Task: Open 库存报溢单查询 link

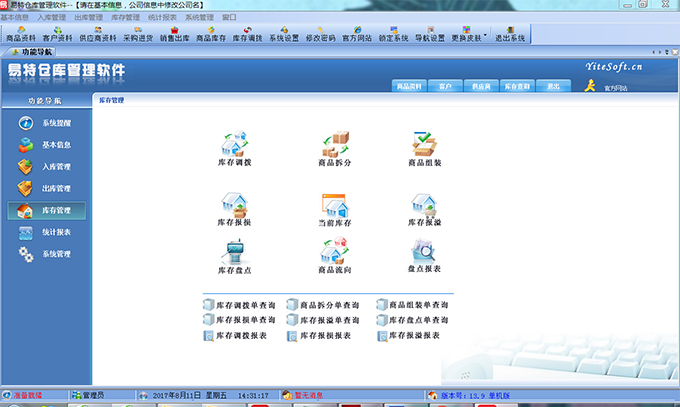Action: coord(323,320)
